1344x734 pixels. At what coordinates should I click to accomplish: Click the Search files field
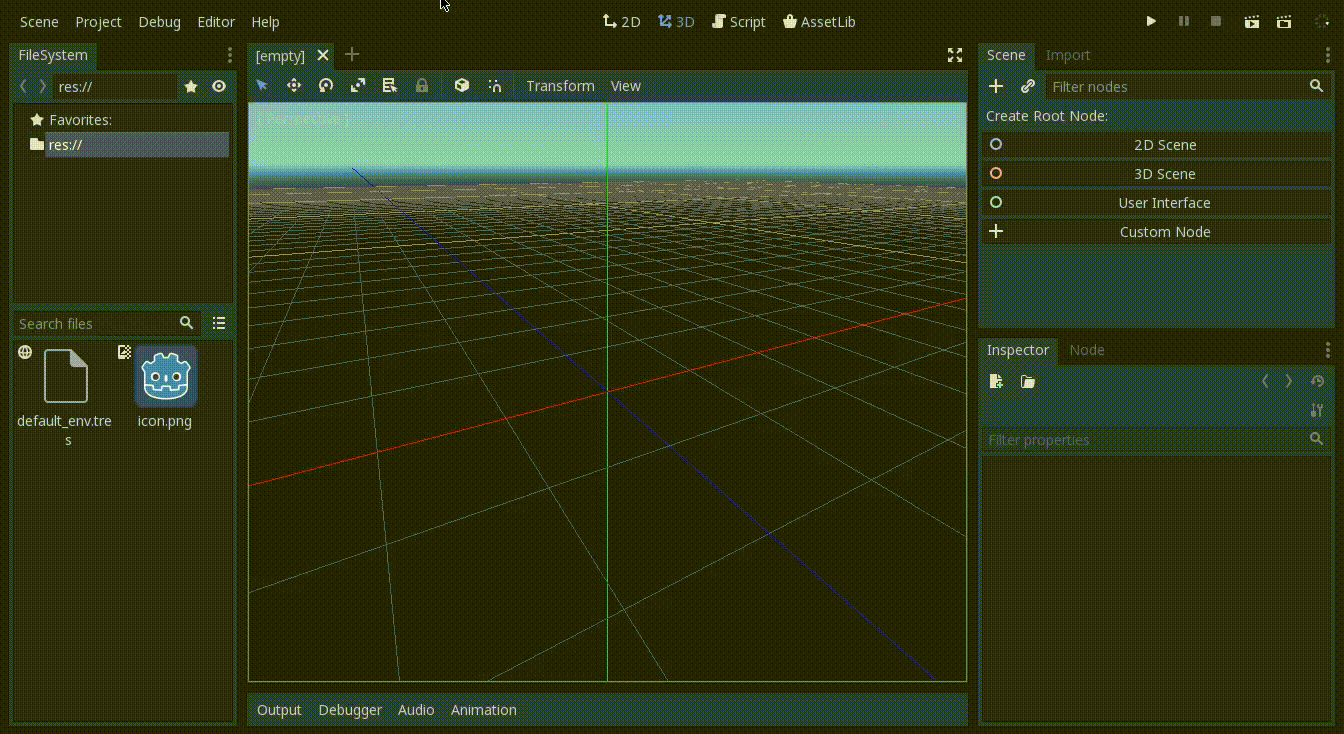pos(106,323)
